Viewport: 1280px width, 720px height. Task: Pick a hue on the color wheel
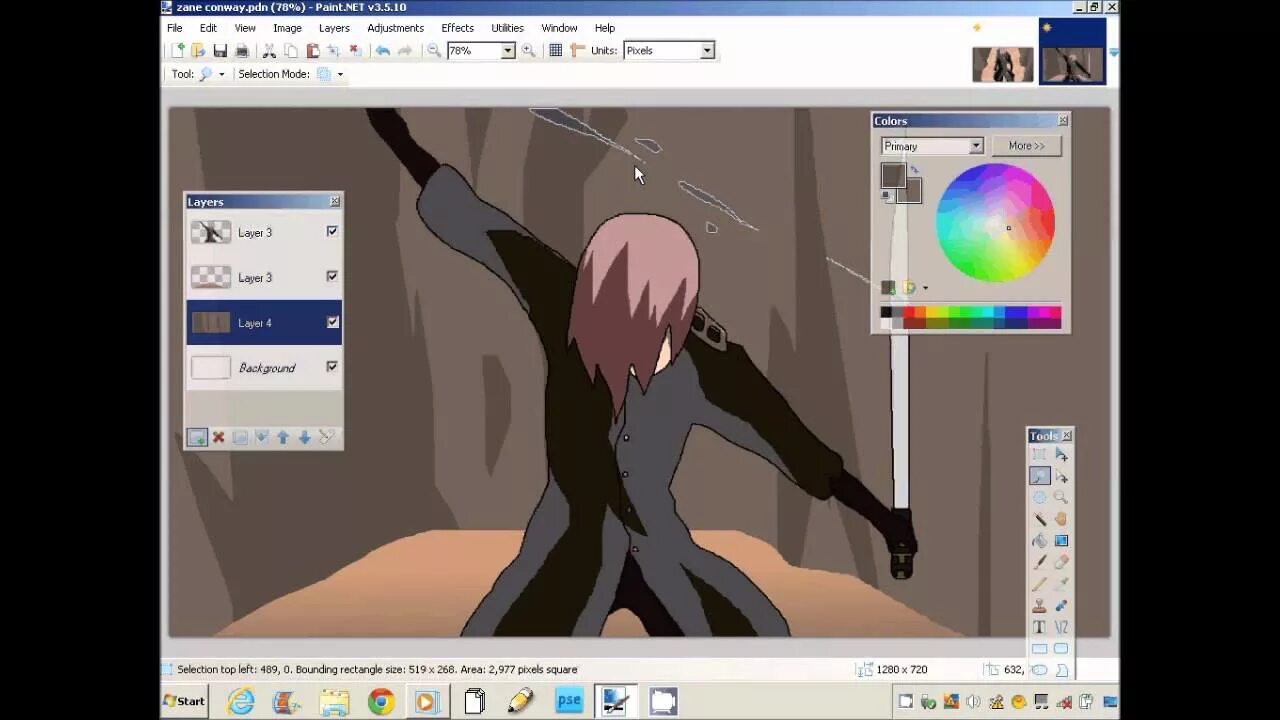[995, 222]
